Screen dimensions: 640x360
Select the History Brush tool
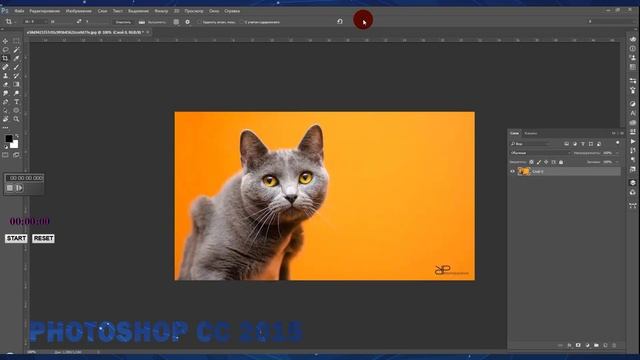point(16,76)
